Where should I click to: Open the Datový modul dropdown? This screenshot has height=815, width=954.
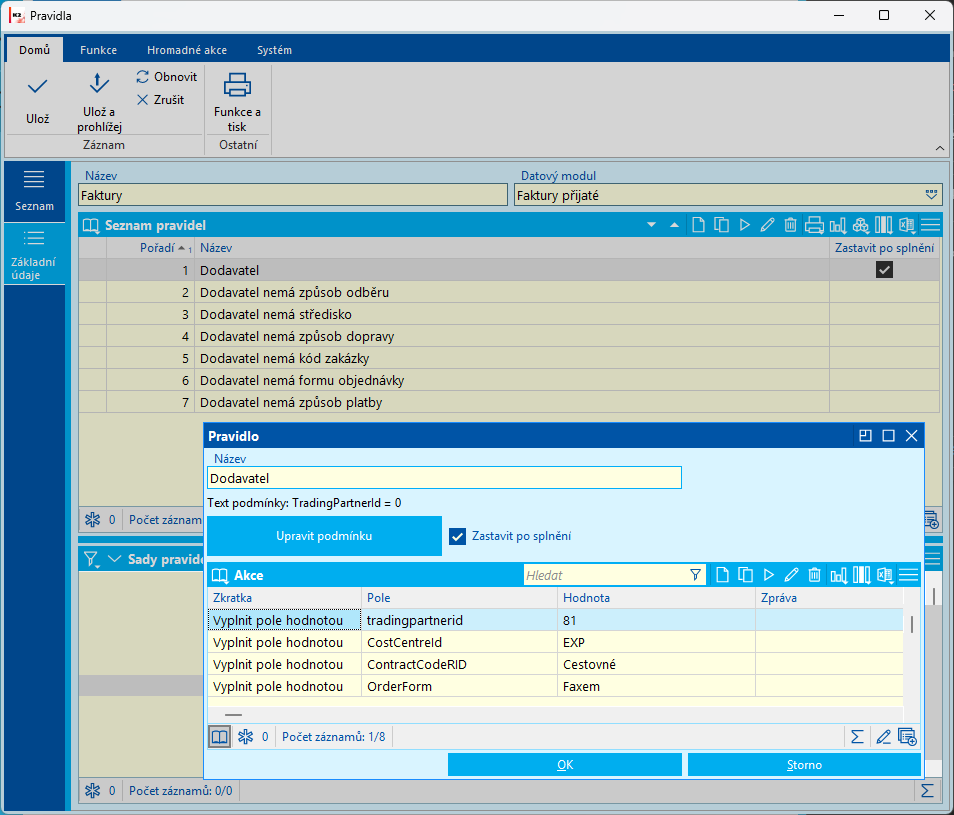tap(931, 195)
